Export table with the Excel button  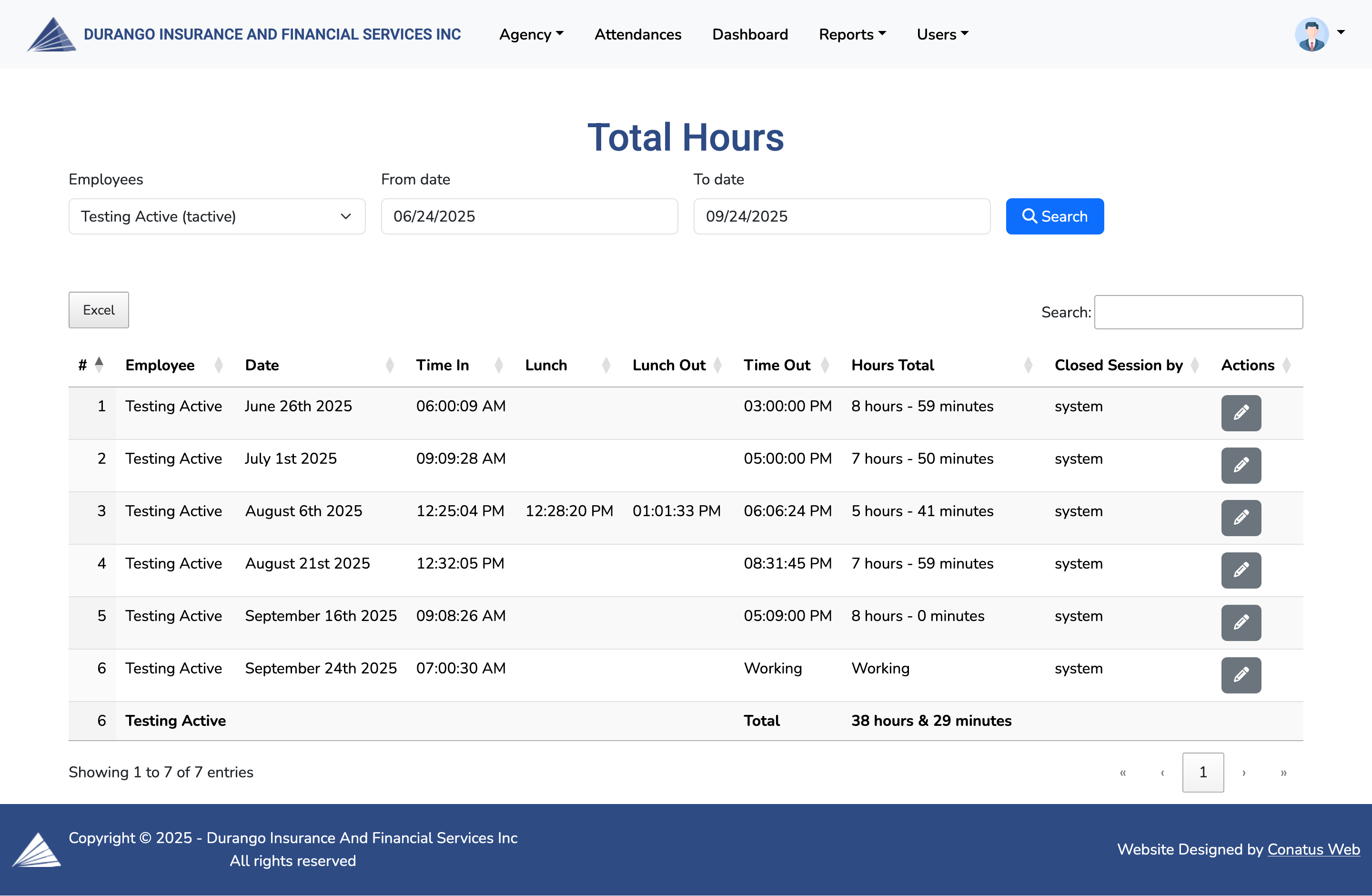coord(99,310)
